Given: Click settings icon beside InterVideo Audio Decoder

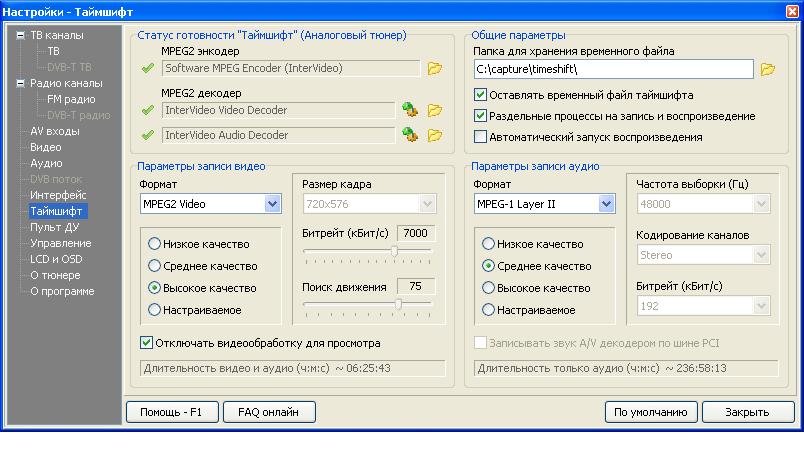Looking at the screenshot, I should tap(410, 135).
